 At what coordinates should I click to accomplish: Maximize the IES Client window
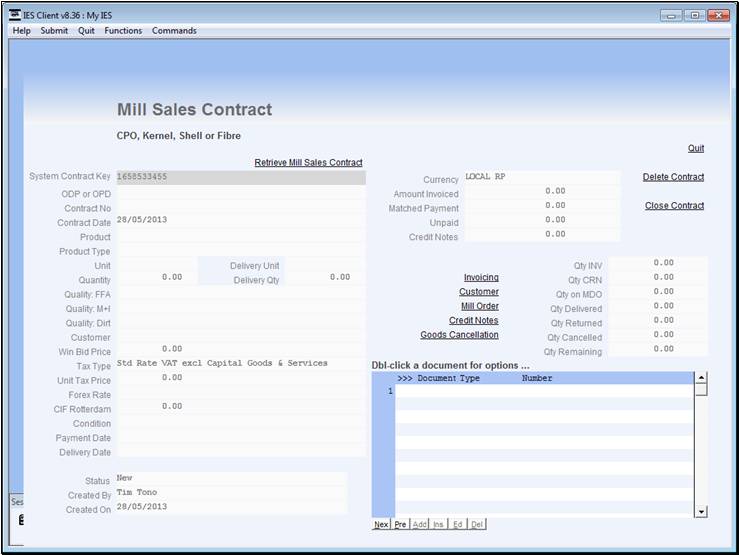695,16
